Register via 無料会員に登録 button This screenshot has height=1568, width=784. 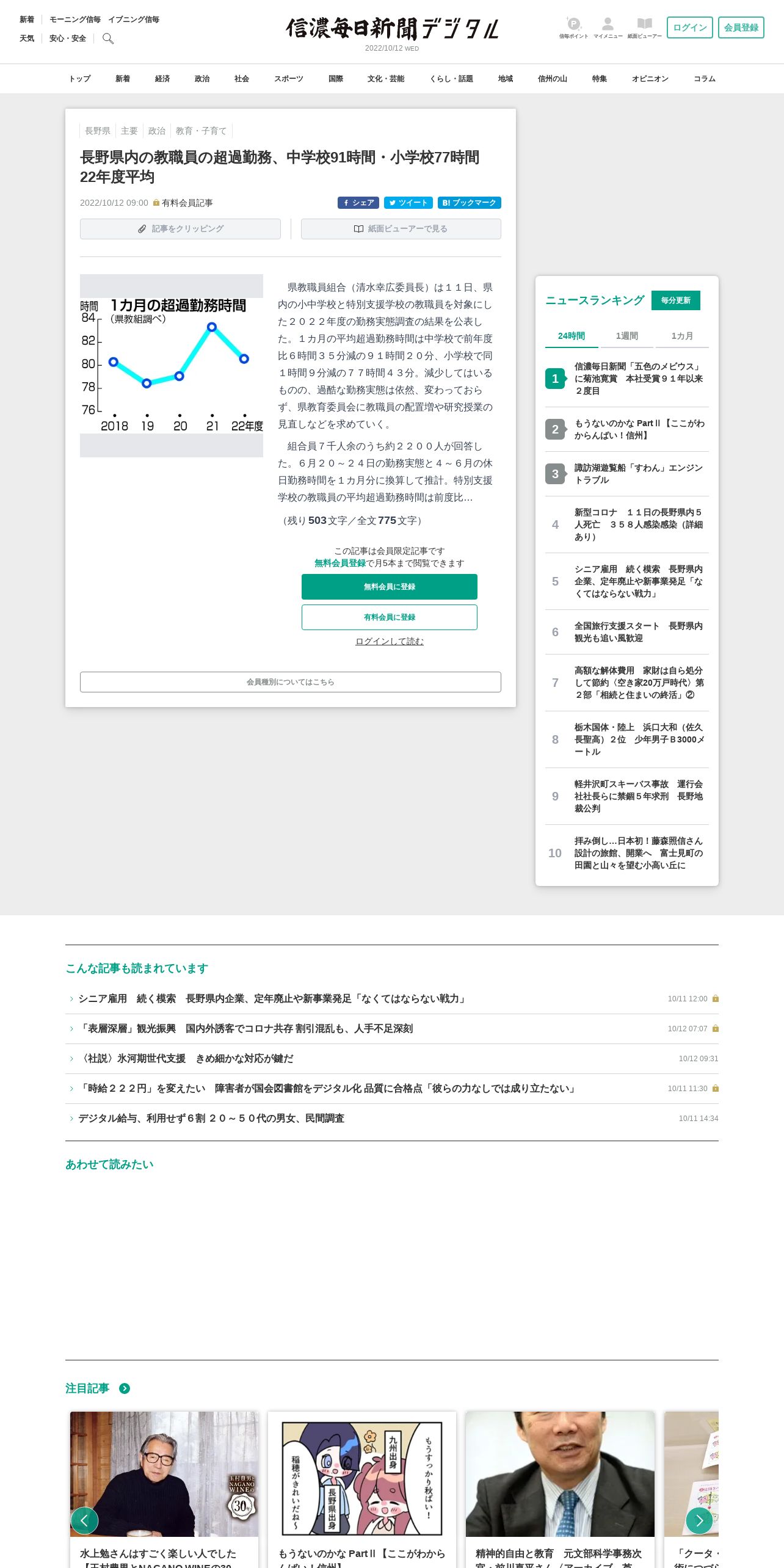tap(390, 587)
